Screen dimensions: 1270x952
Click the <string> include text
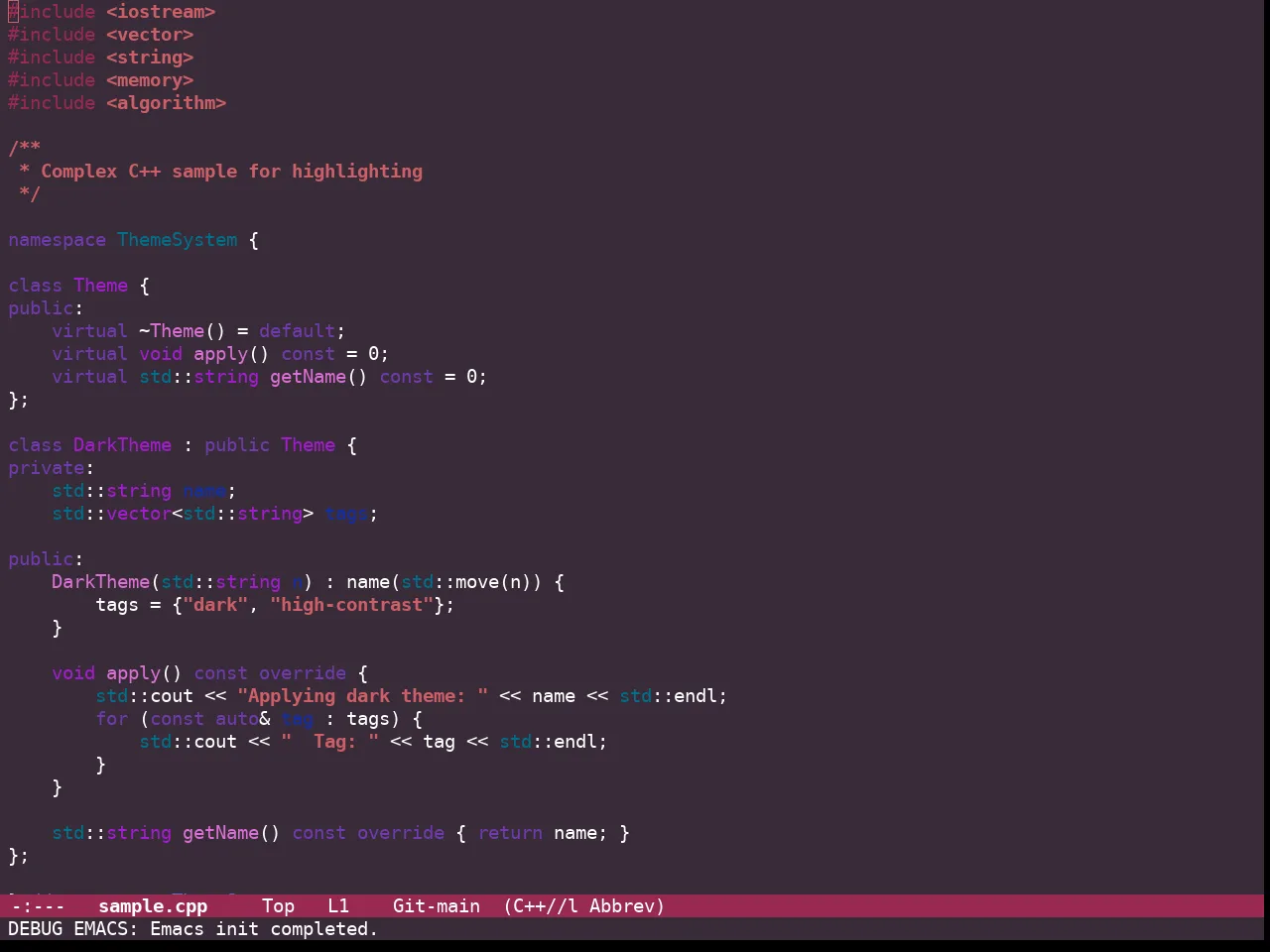[150, 58]
